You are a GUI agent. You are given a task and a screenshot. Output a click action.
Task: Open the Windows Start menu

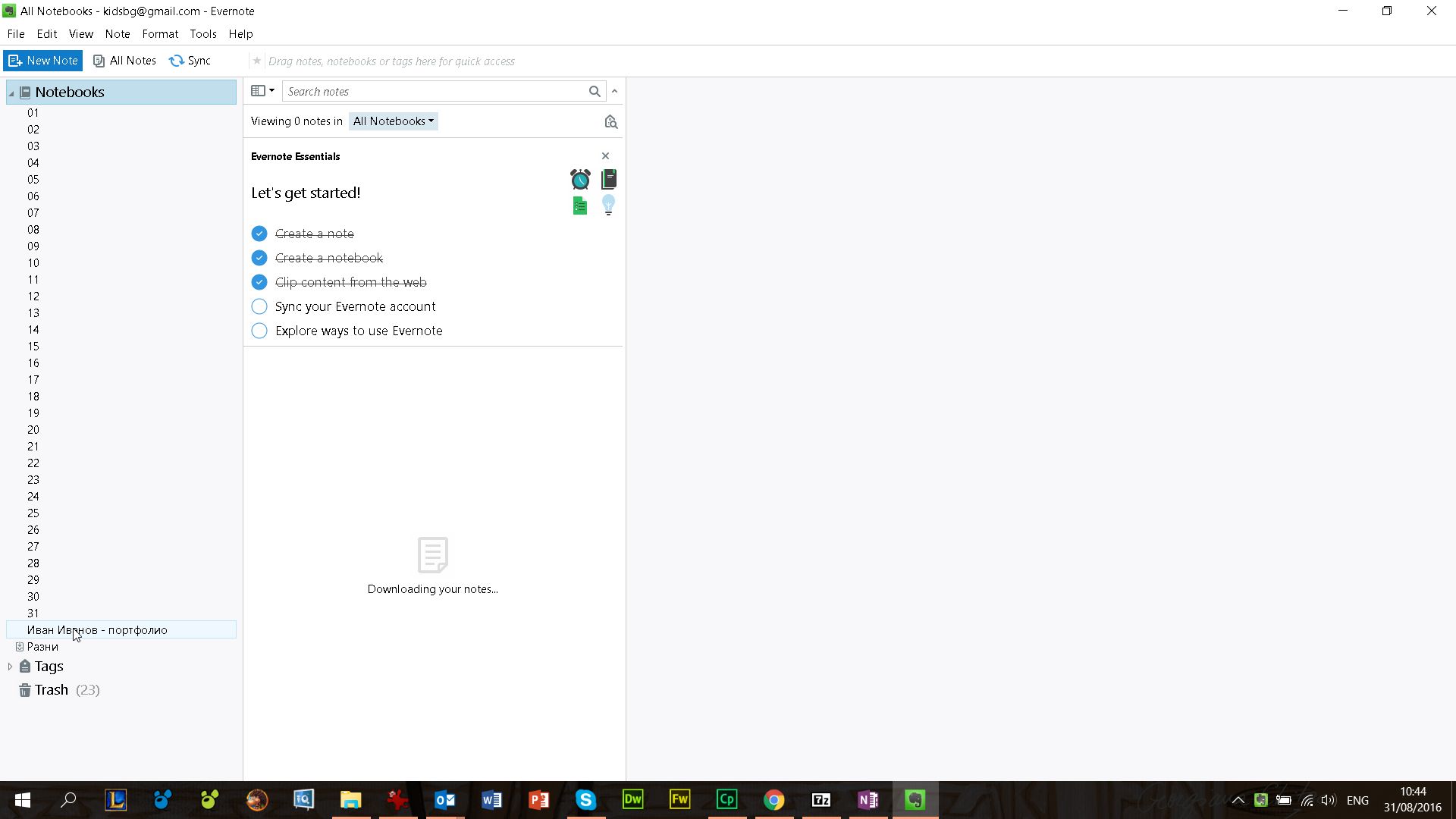pyautogui.click(x=23, y=800)
